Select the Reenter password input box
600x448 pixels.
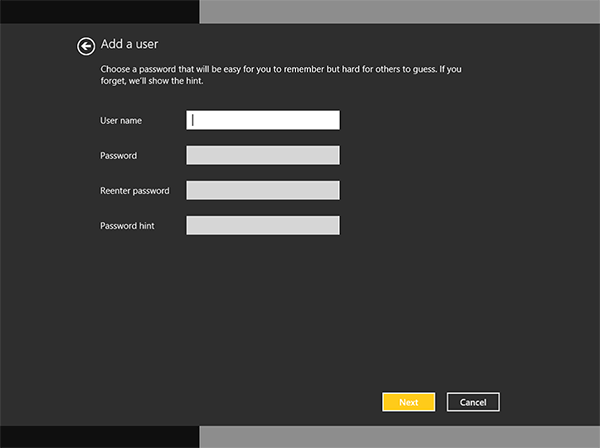tap(263, 190)
